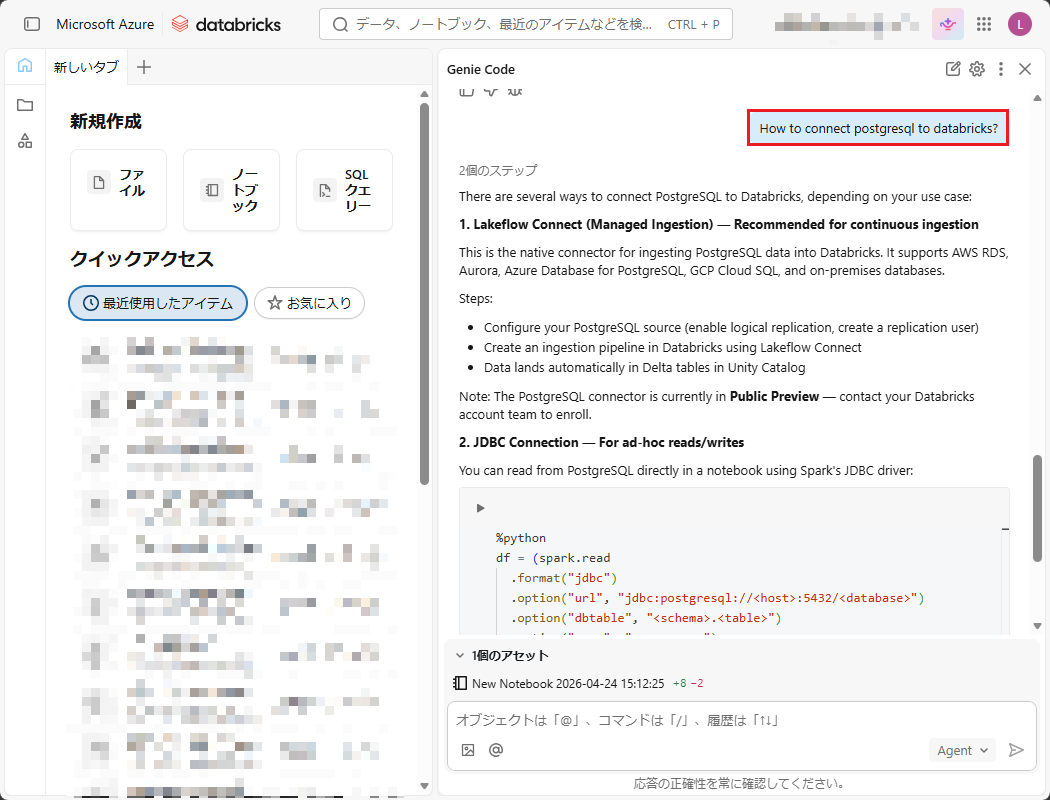The height and width of the screenshot is (800, 1050).
Task: Create a new ノートブック
Action: [231, 190]
